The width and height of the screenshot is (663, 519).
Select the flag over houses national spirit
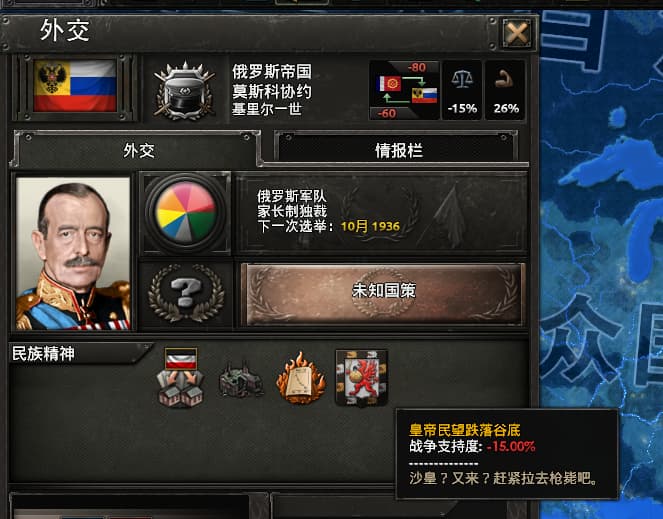click(181, 377)
